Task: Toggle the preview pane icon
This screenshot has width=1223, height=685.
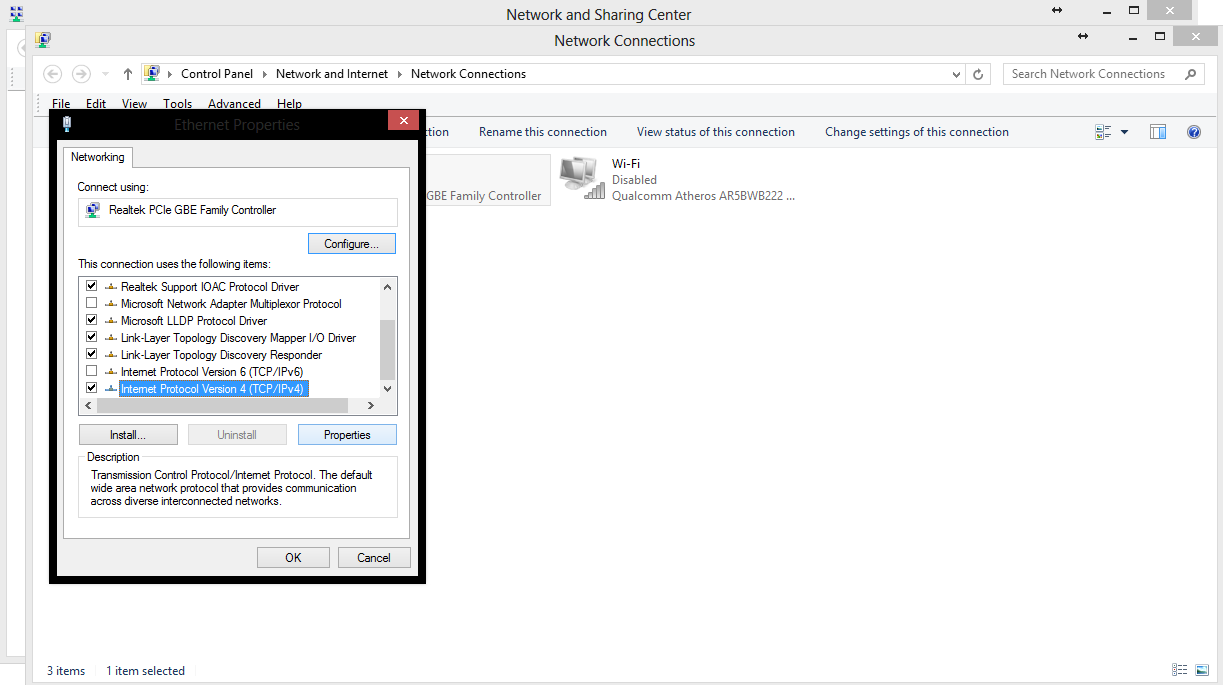Action: click(x=1158, y=132)
